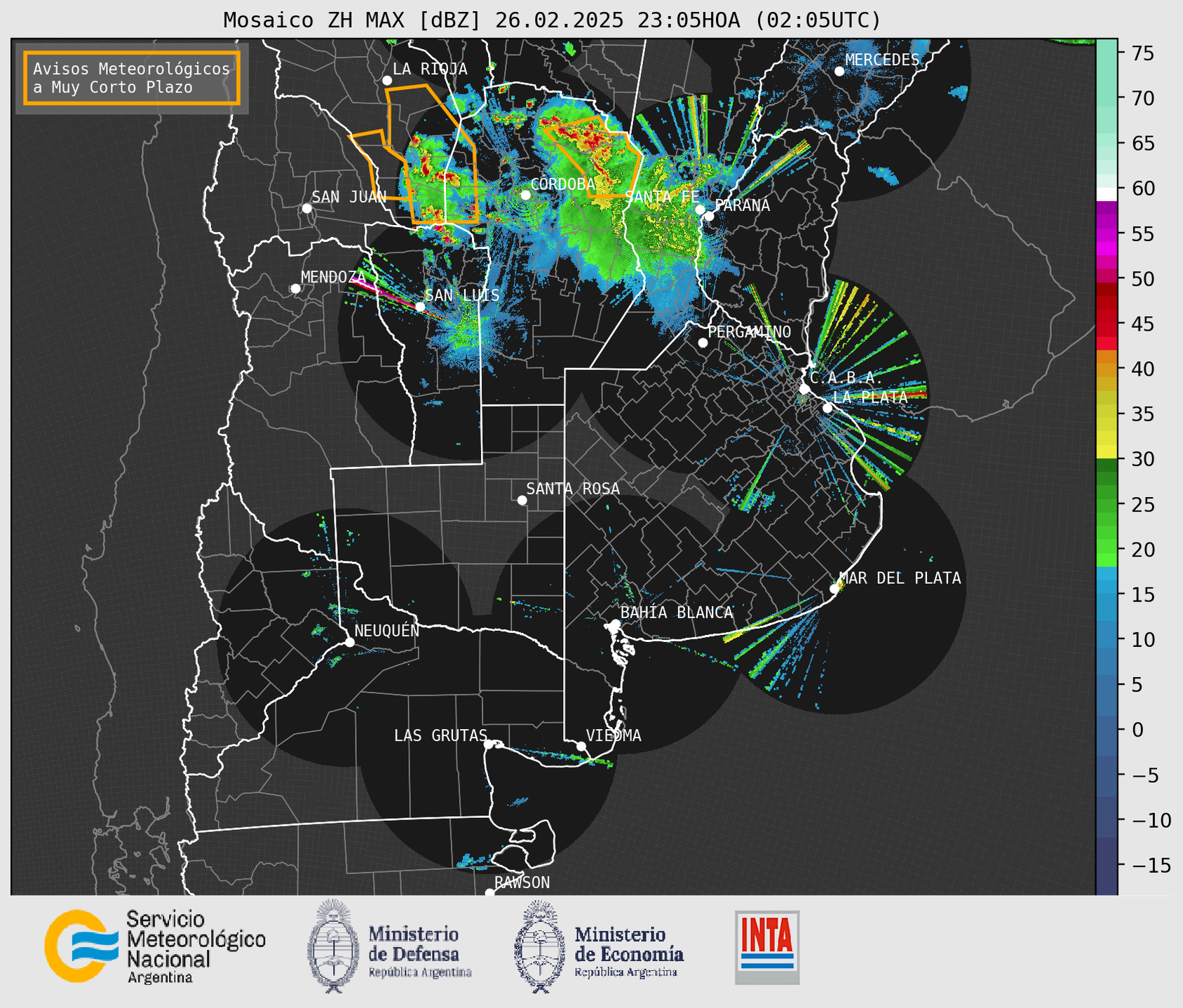Click the SAN LUIS city label
This screenshot has width=1183, height=1008.
[462, 295]
